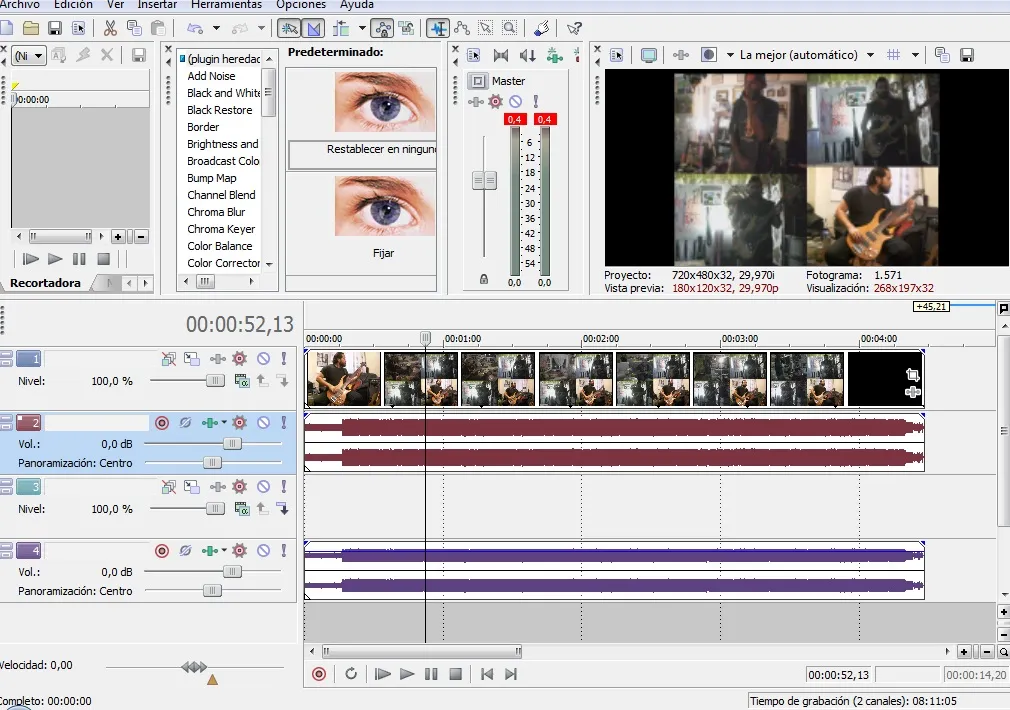Mute video track 1
1010x710 pixels.
(263, 358)
